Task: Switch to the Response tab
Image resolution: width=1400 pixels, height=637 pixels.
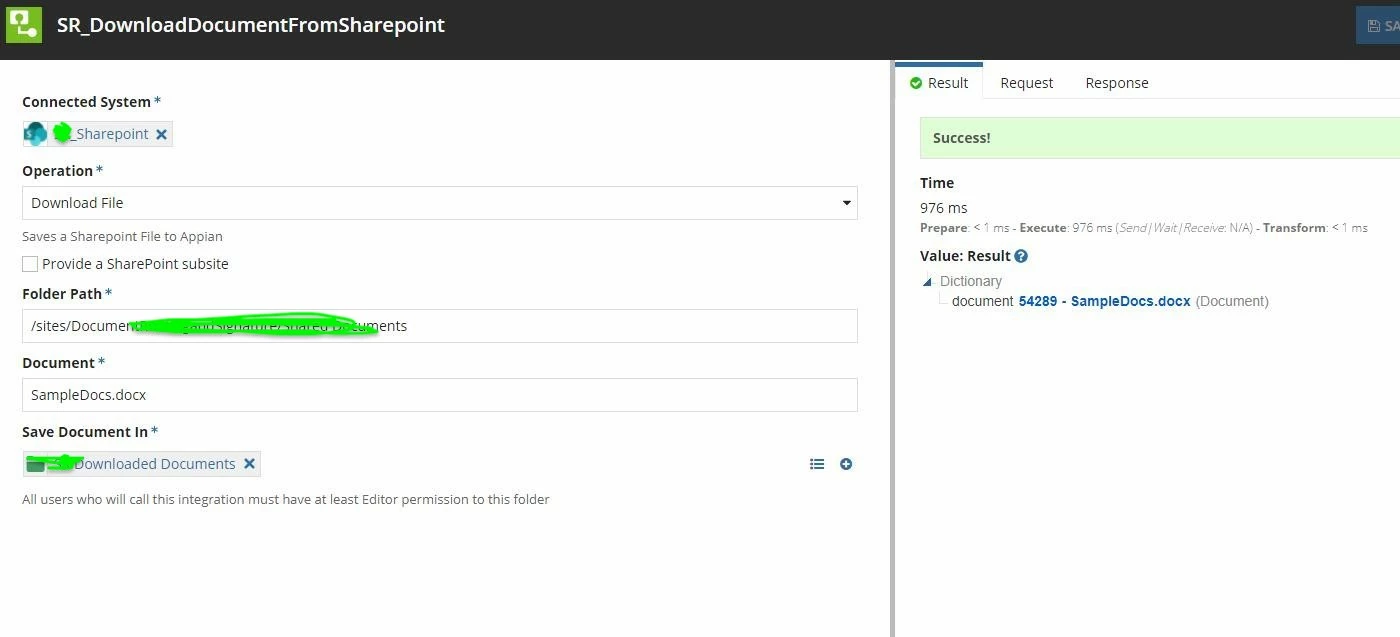Action: (1117, 83)
